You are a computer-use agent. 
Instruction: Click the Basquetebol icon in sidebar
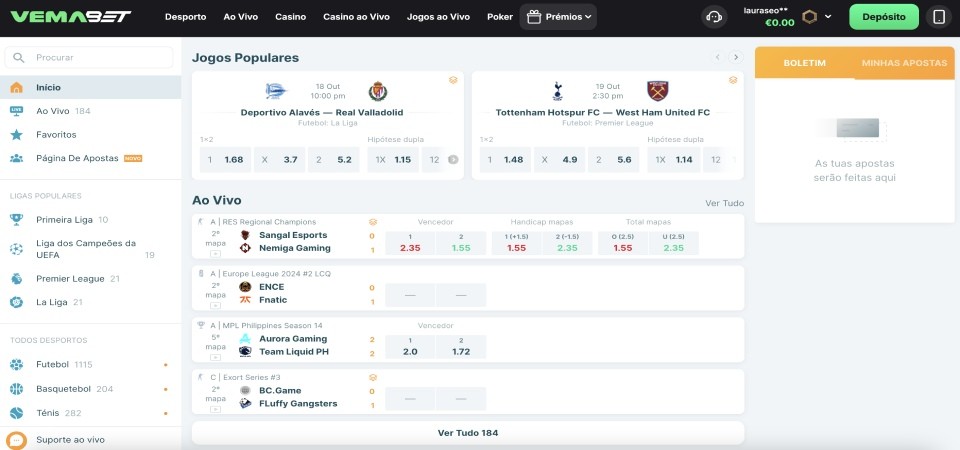tap(17, 389)
